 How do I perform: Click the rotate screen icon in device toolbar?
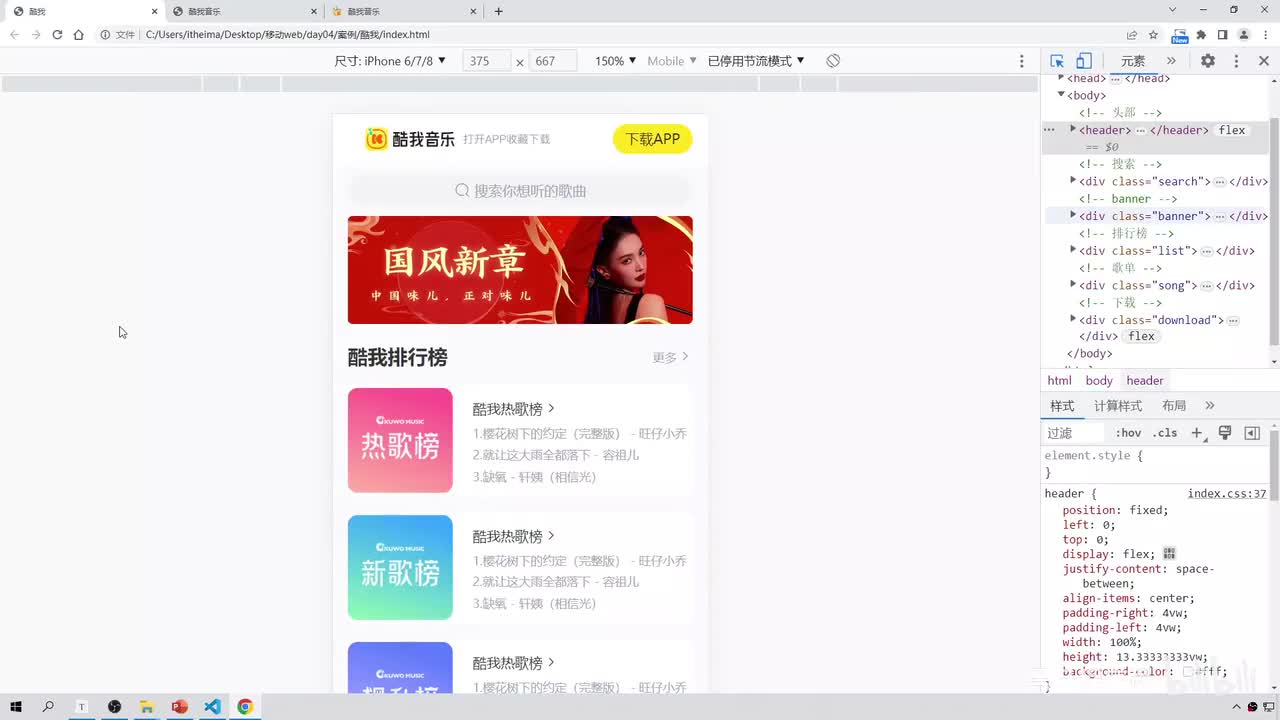[833, 61]
